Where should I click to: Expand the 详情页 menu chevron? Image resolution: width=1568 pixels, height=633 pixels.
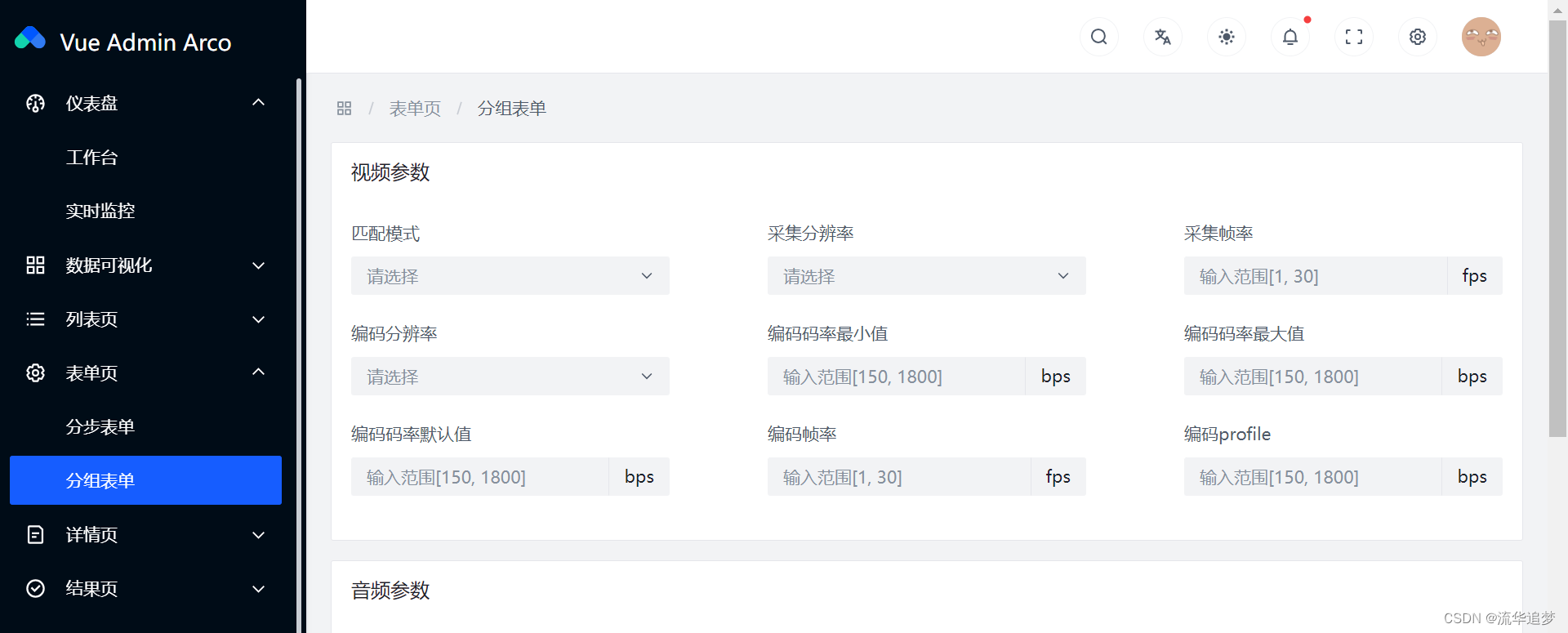[x=258, y=535]
